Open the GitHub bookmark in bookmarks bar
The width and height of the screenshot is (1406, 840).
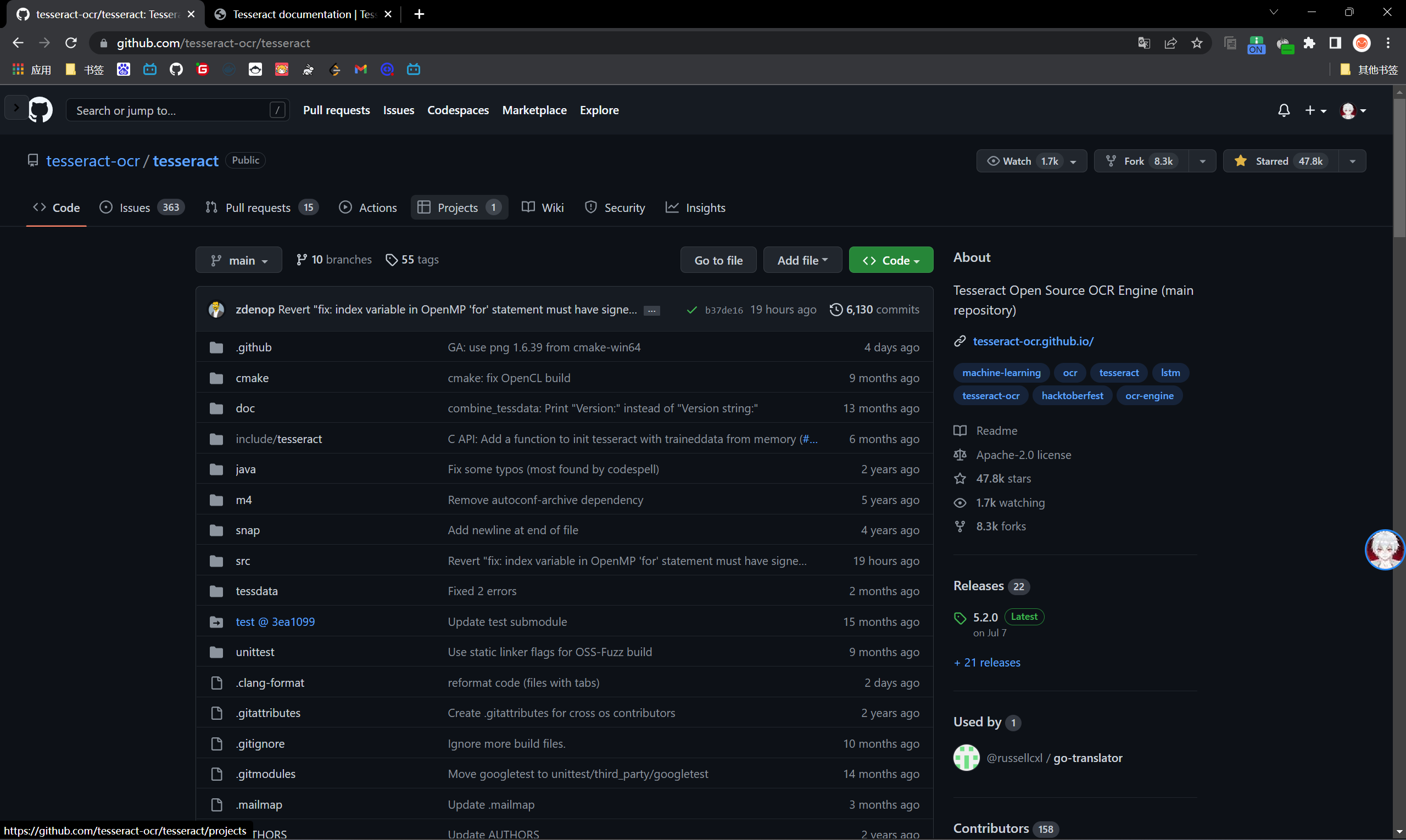[176, 69]
